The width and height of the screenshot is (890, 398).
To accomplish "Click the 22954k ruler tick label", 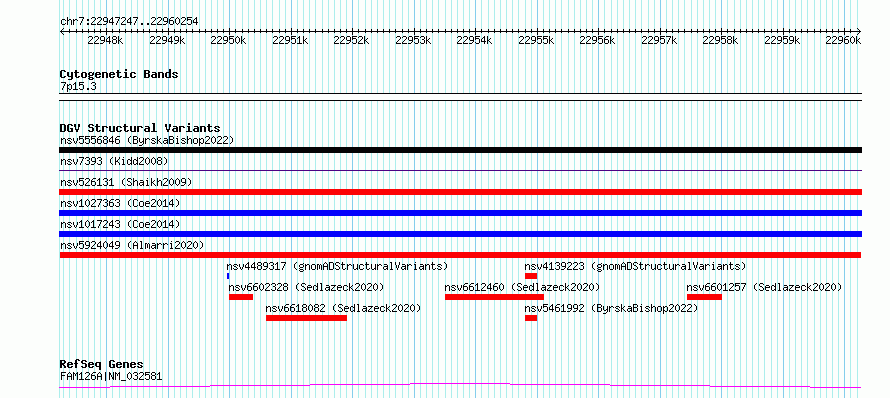I will 475,40.
